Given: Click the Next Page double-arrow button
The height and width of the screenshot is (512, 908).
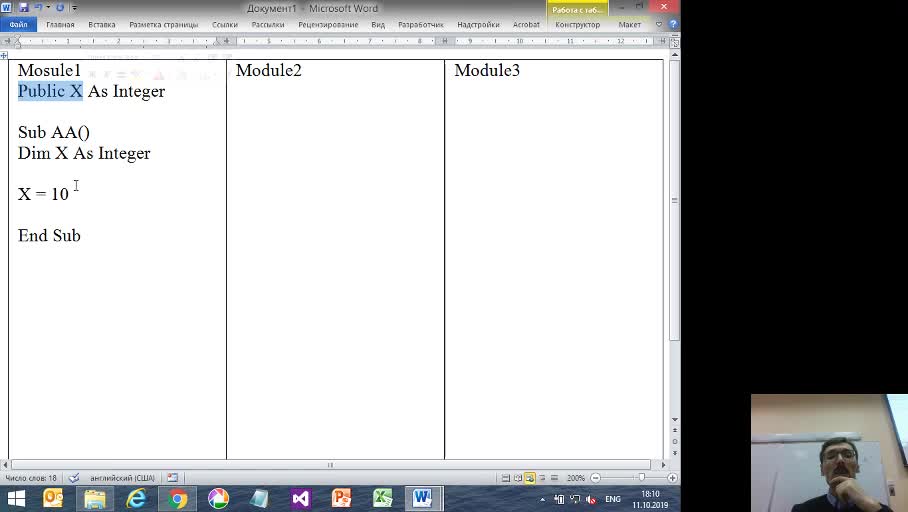Looking at the screenshot, I should (675, 452).
